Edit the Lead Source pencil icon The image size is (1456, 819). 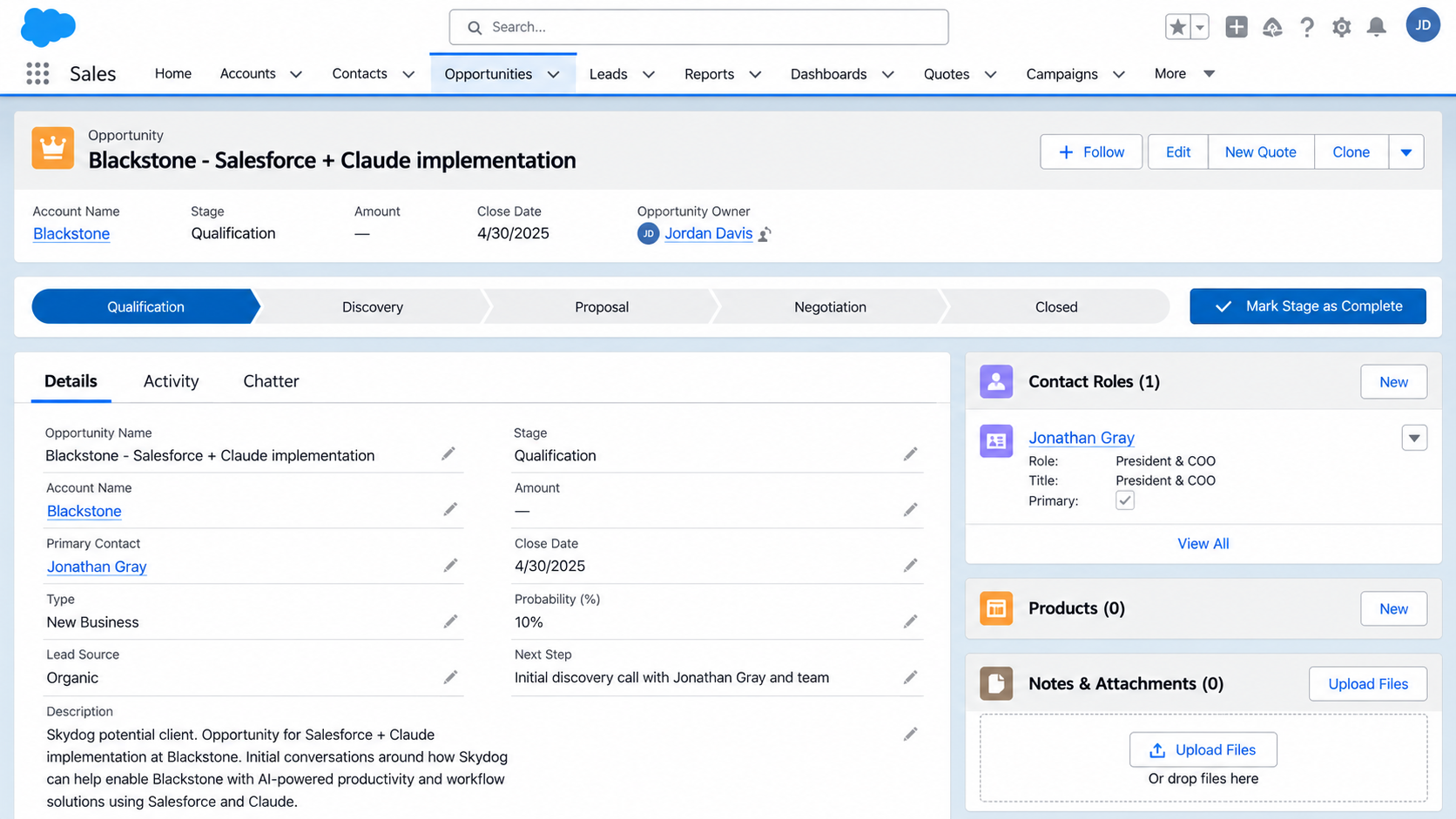pyautogui.click(x=450, y=677)
